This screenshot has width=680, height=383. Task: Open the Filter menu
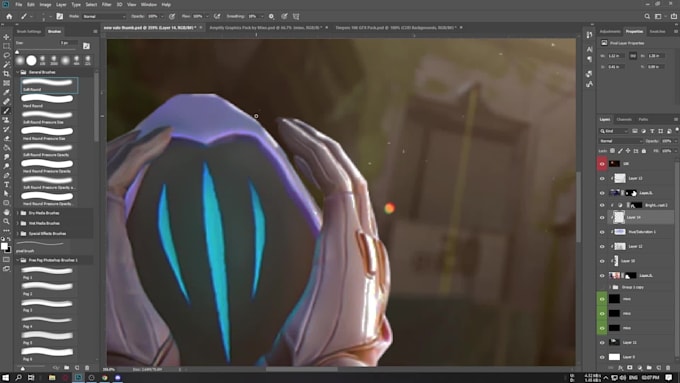pos(106,4)
